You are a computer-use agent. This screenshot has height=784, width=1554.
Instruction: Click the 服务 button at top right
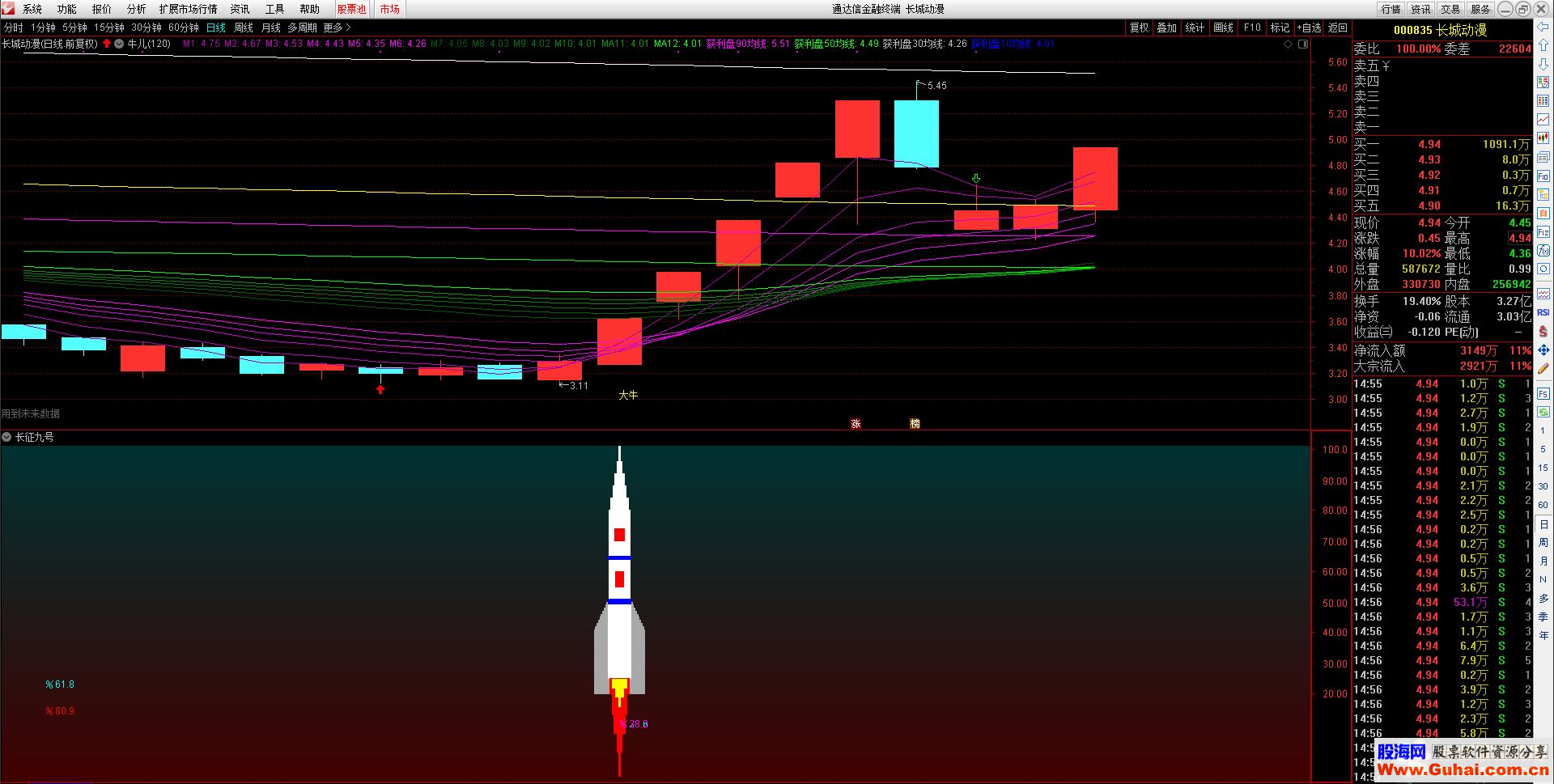(x=1481, y=9)
